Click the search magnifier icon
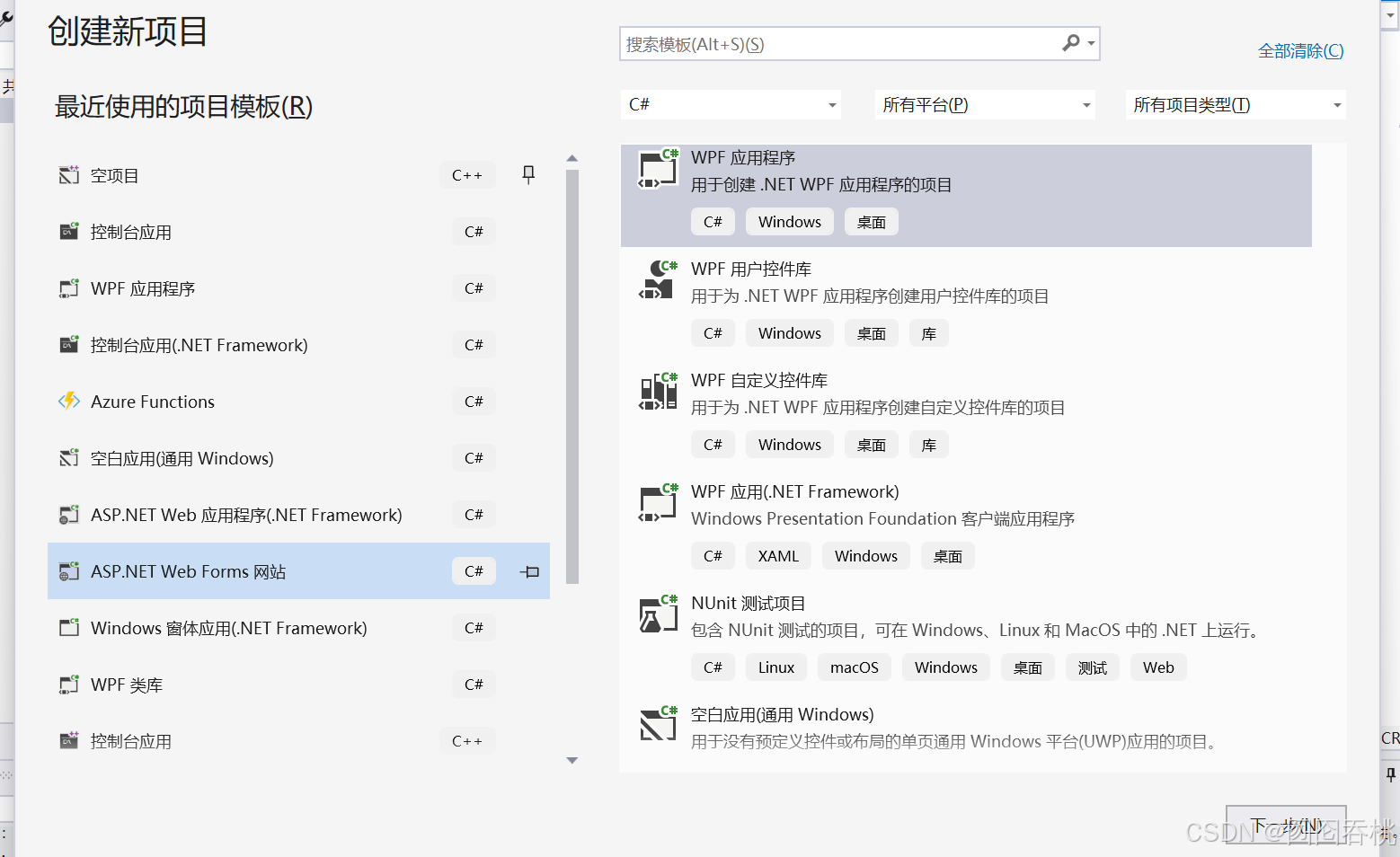This screenshot has height=857, width=1400. tap(1071, 43)
